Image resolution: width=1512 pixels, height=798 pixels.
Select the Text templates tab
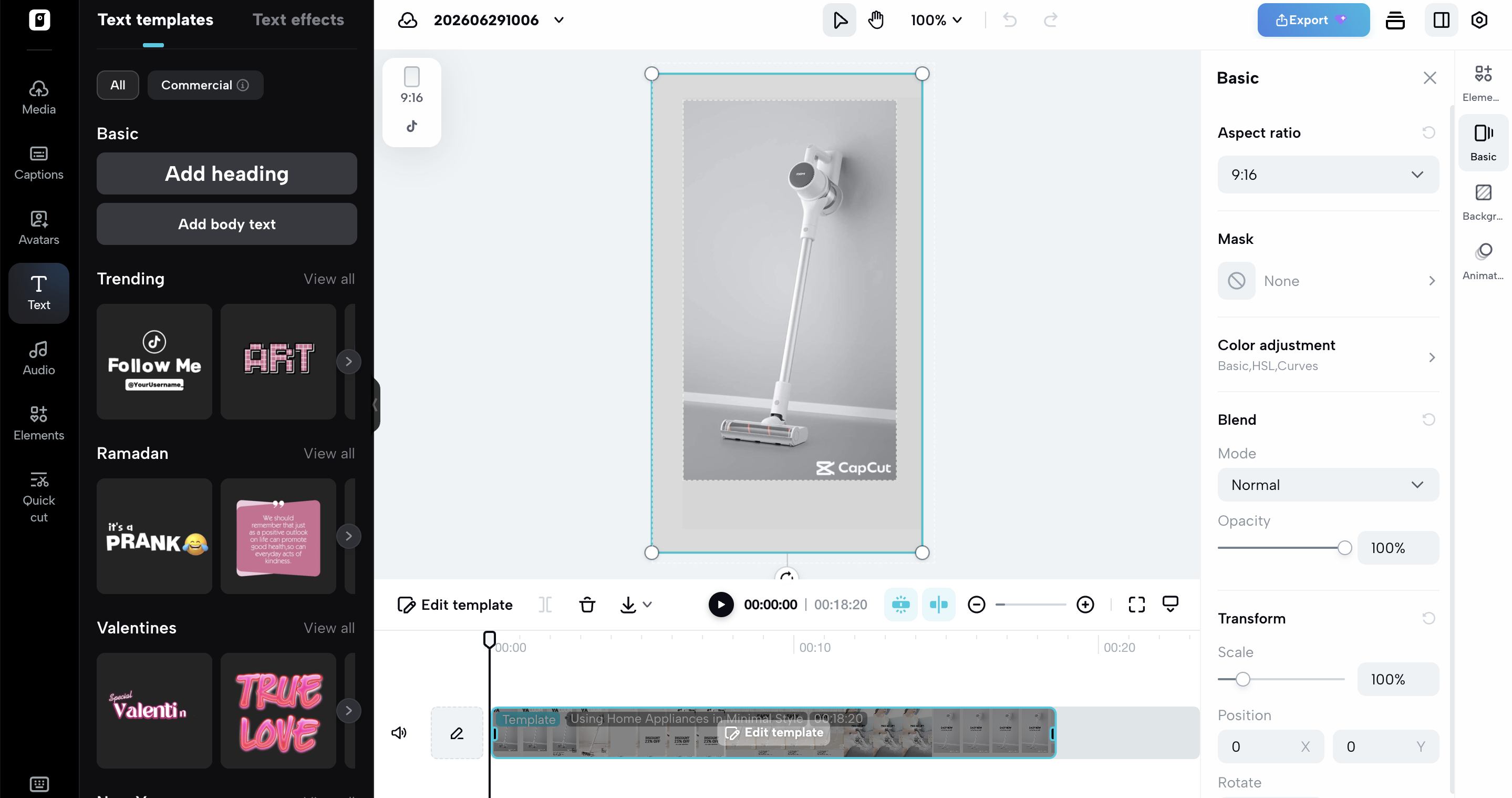pyautogui.click(x=155, y=20)
